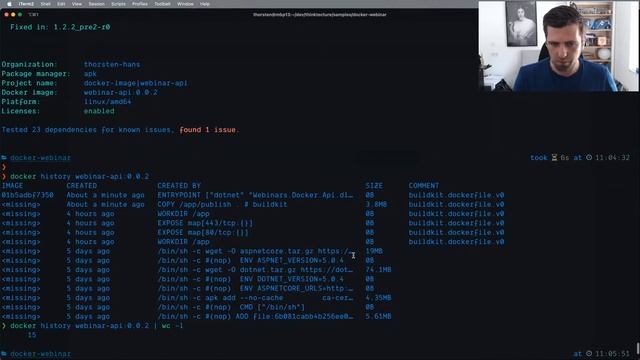Click the '74.1MB' size value
Viewport: 640px width, 360px height.
pos(378,270)
